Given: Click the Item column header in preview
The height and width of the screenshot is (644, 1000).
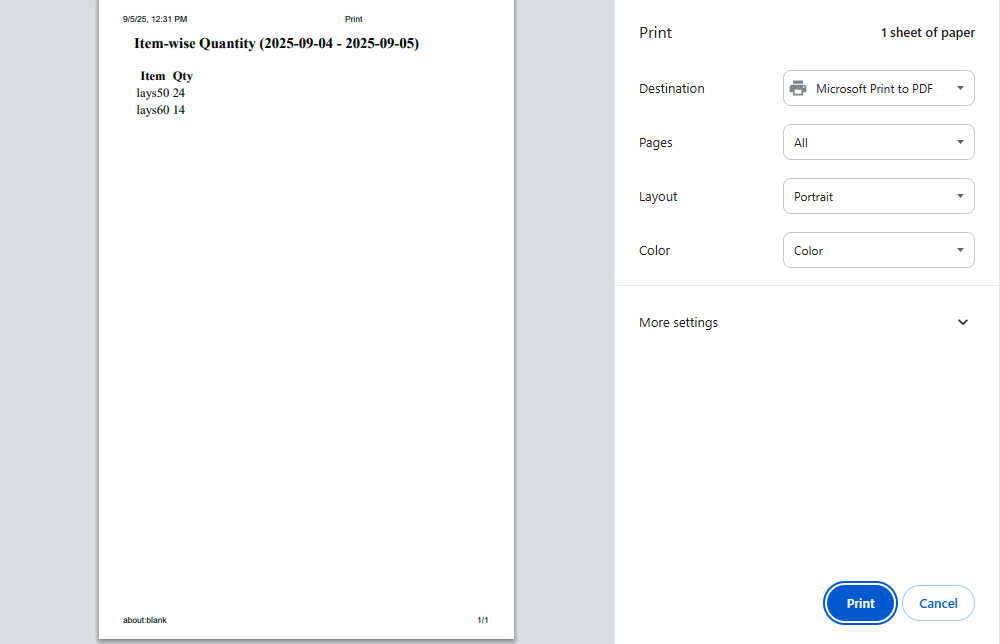Looking at the screenshot, I should (153, 76).
